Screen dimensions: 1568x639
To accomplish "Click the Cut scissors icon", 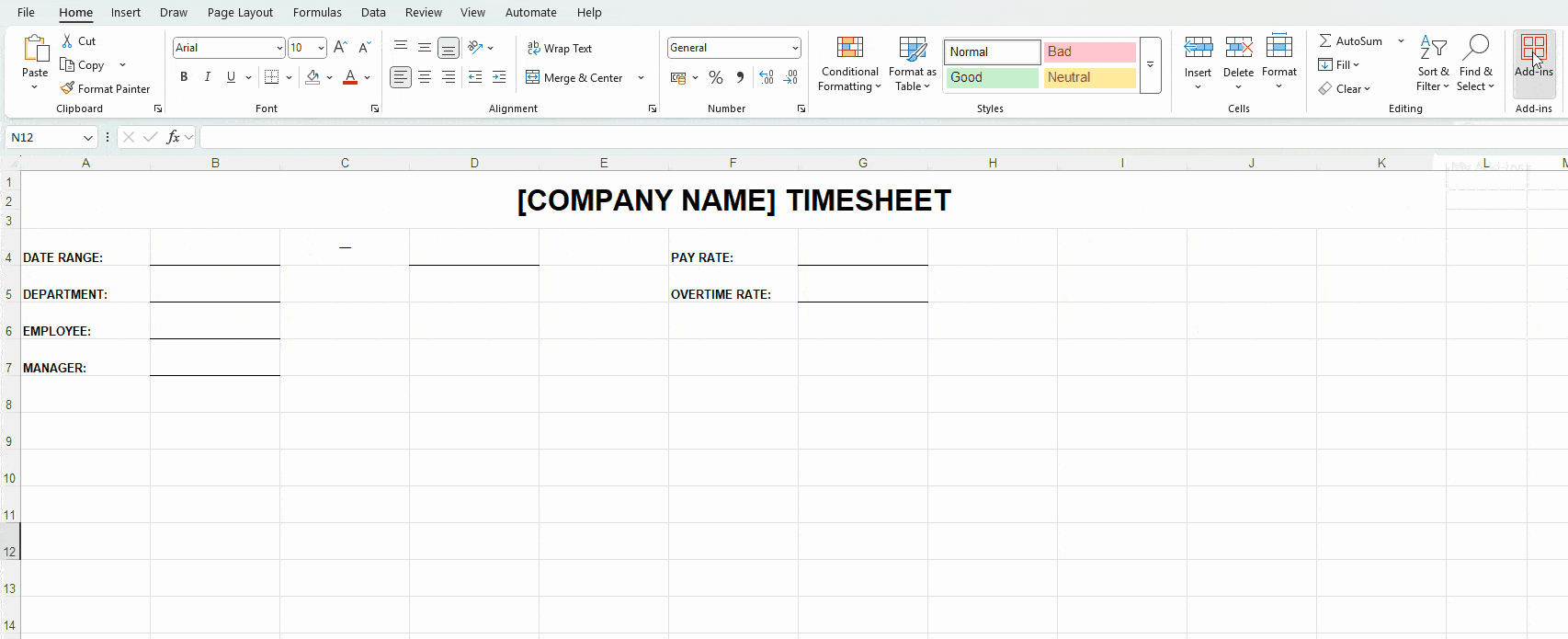I will coord(67,41).
